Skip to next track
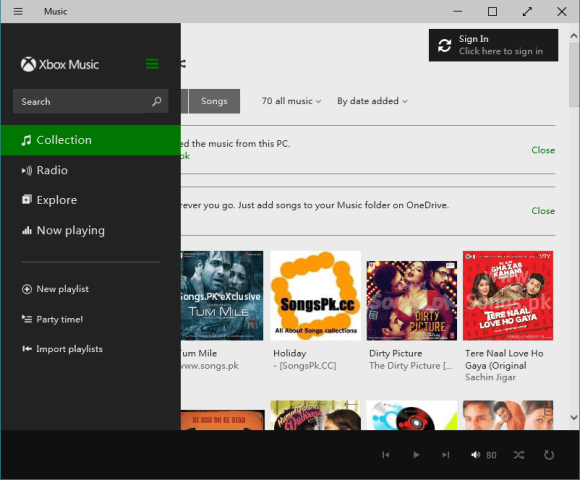Image resolution: width=580 pixels, height=480 pixels. pyautogui.click(x=446, y=455)
